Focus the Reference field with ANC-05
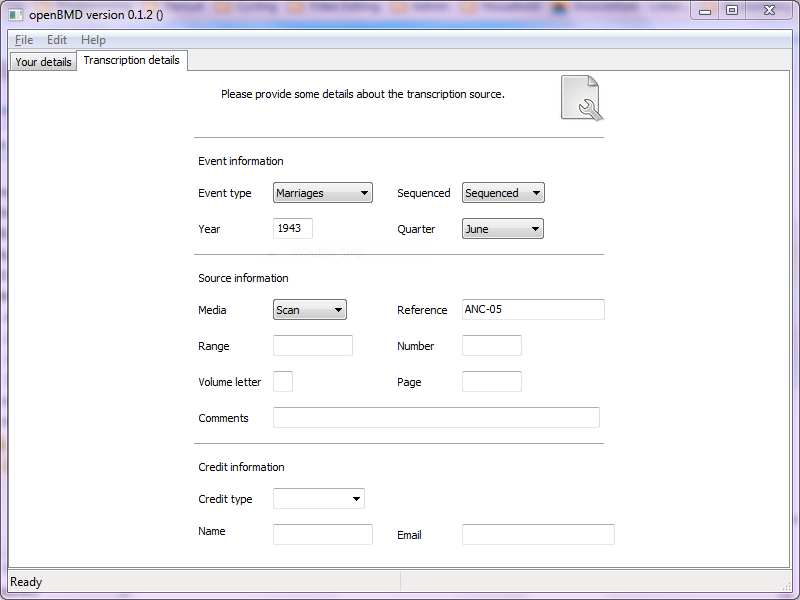The height and width of the screenshot is (600, 800). pos(533,309)
